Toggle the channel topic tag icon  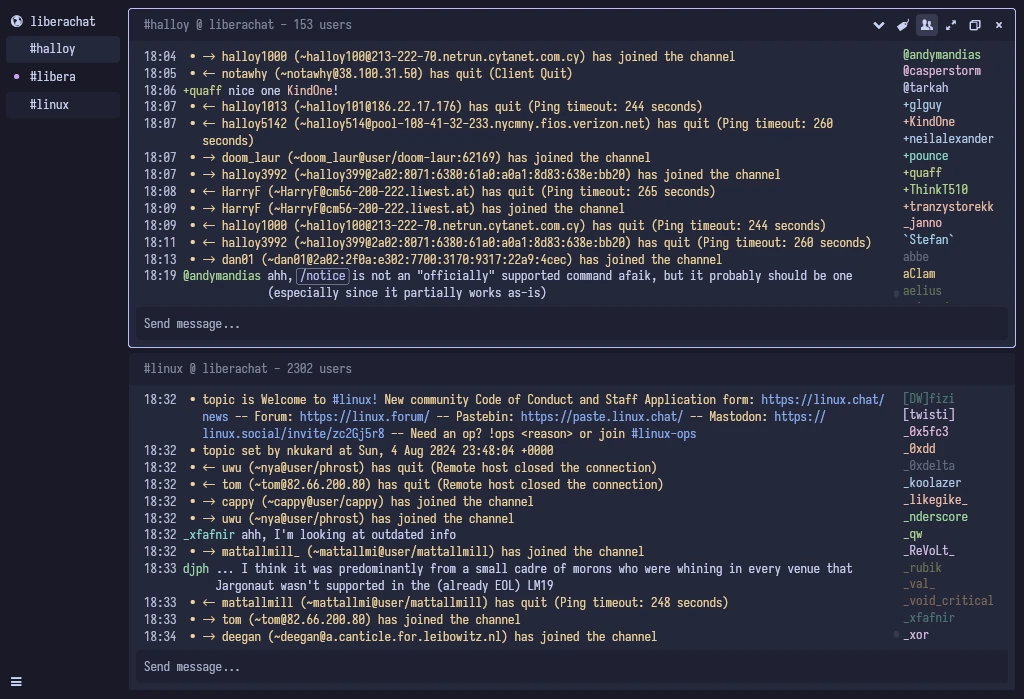tap(903, 25)
